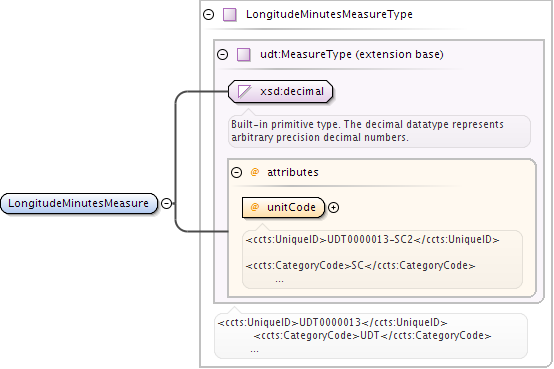
Task: Collapse the attributes section
Action: (x=236, y=172)
